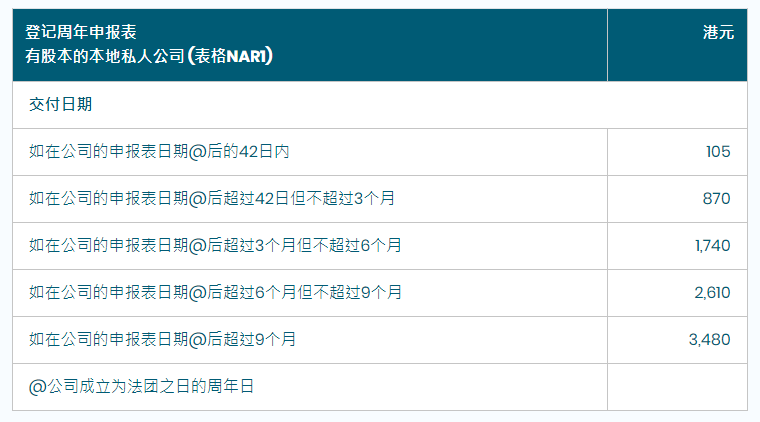Click the @ symbol starting the footnote
The image size is (760, 422).
point(37,386)
